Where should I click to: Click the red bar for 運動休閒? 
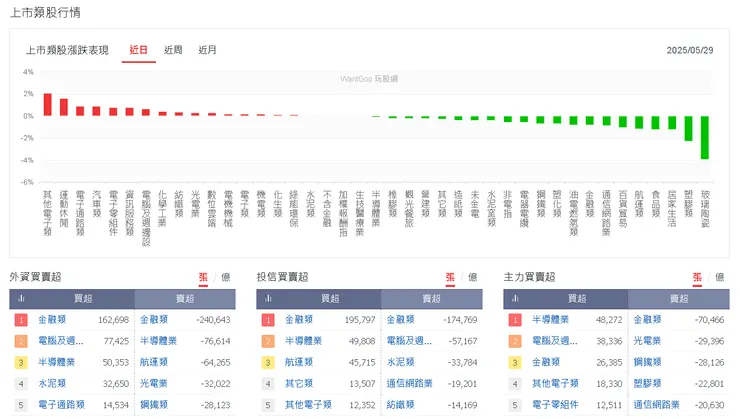click(x=64, y=107)
